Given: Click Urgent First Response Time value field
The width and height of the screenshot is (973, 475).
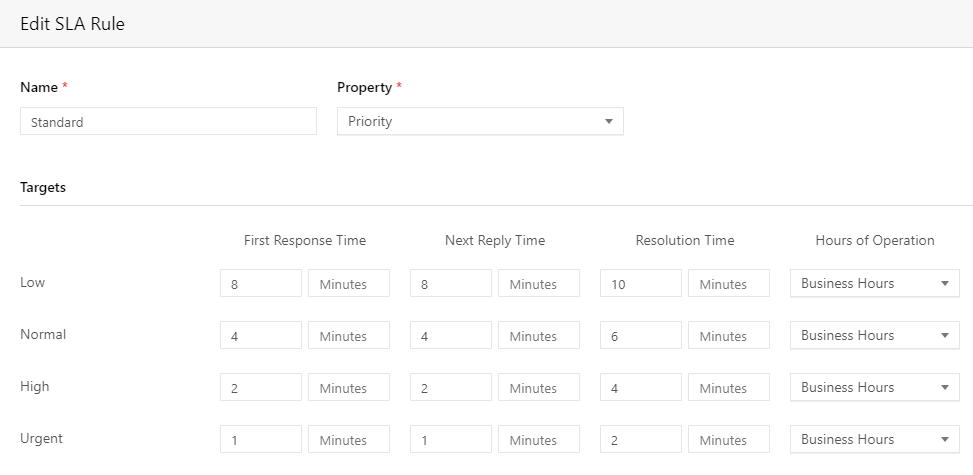Looking at the screenshot, I should 260,440.
